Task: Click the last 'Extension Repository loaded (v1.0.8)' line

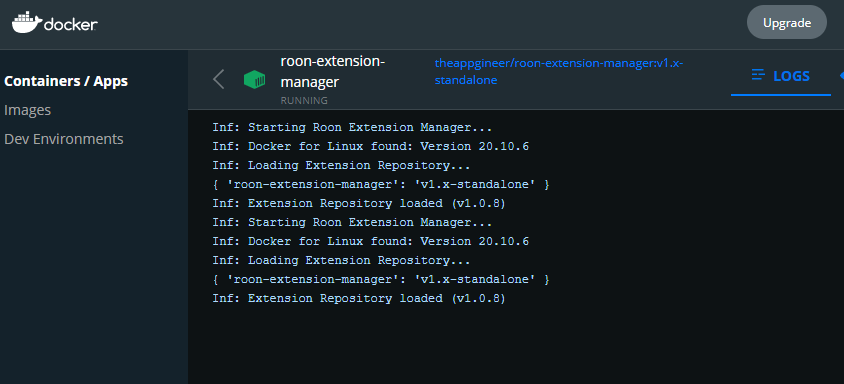Action: tap(359, 298)
